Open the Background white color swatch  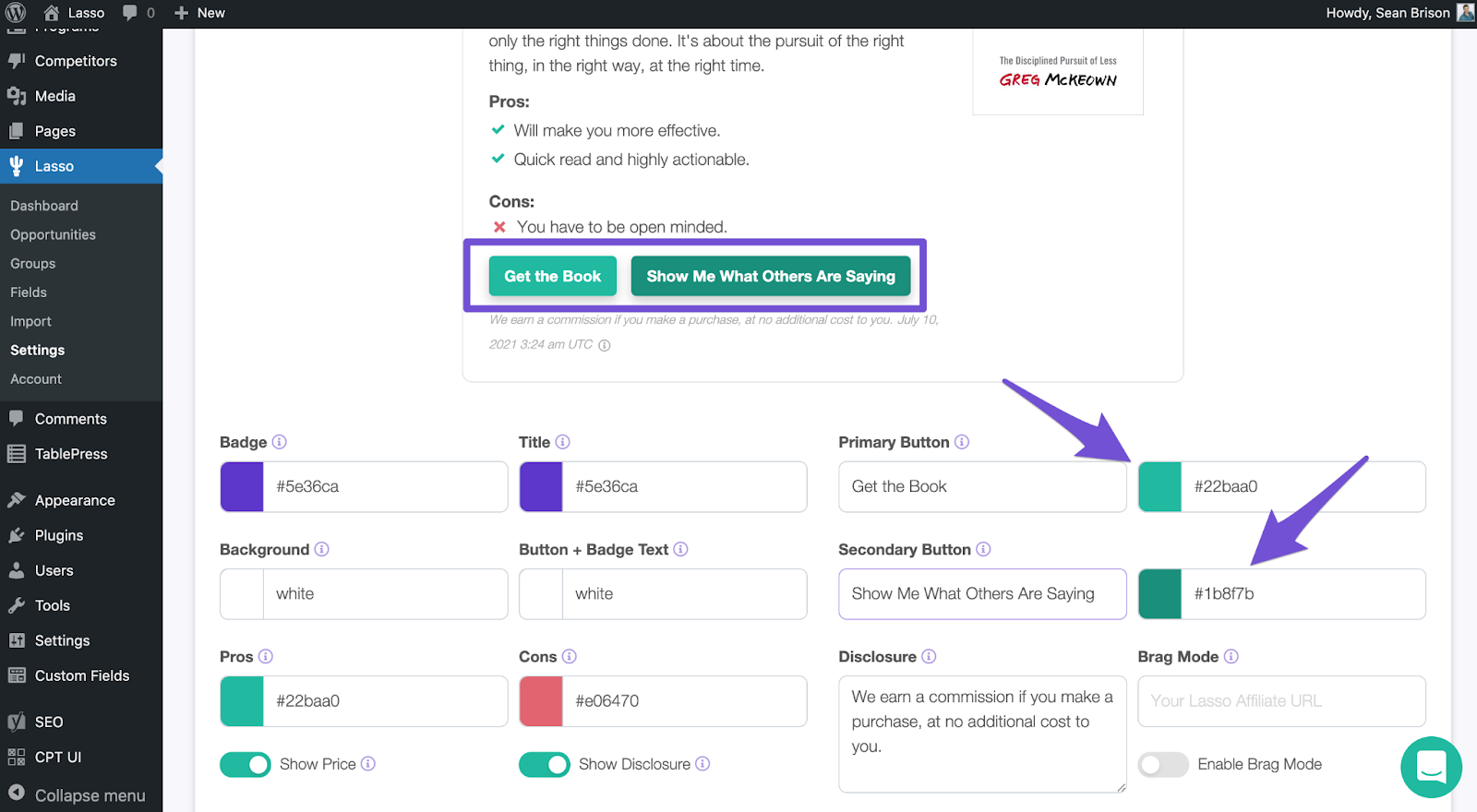[x=242, y=593]
